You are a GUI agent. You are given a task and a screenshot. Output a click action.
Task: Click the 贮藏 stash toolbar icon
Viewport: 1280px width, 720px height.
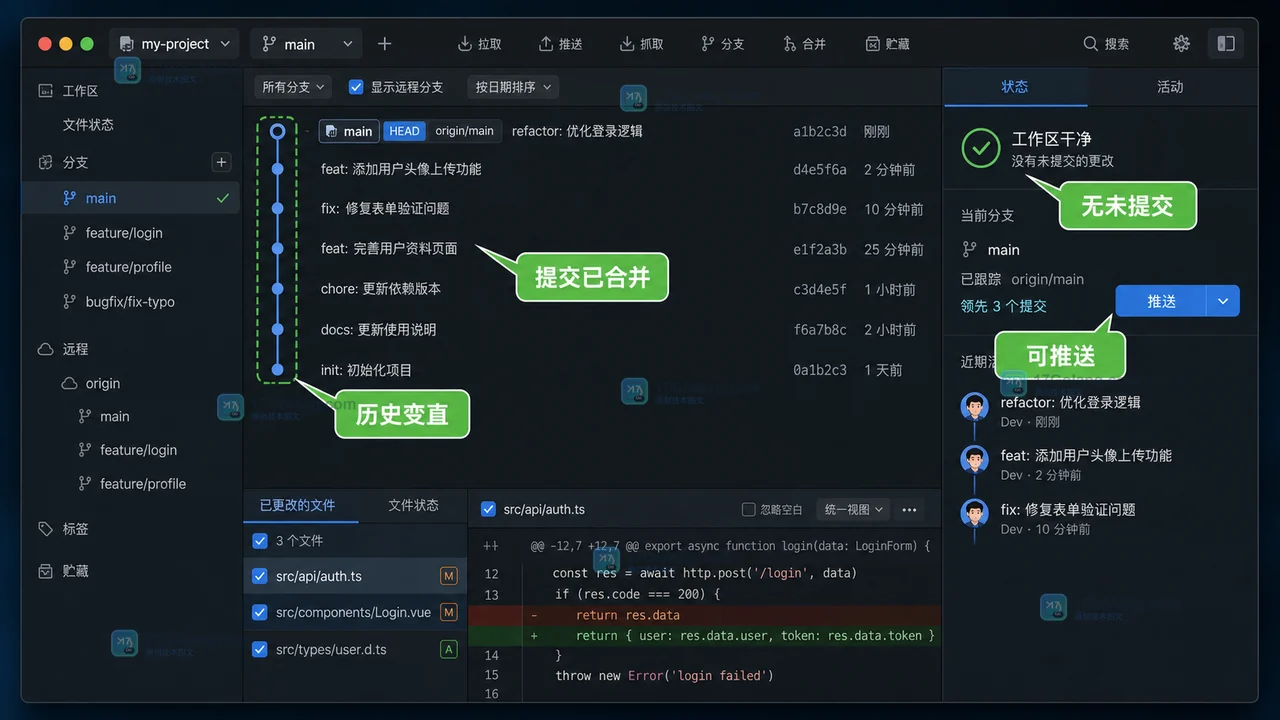pos(873,44)
